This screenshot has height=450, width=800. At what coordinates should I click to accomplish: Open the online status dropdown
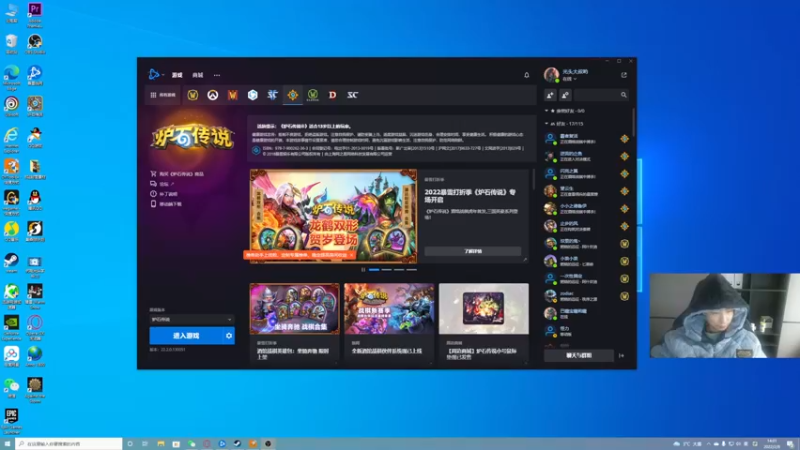click(x=569, y=79)
